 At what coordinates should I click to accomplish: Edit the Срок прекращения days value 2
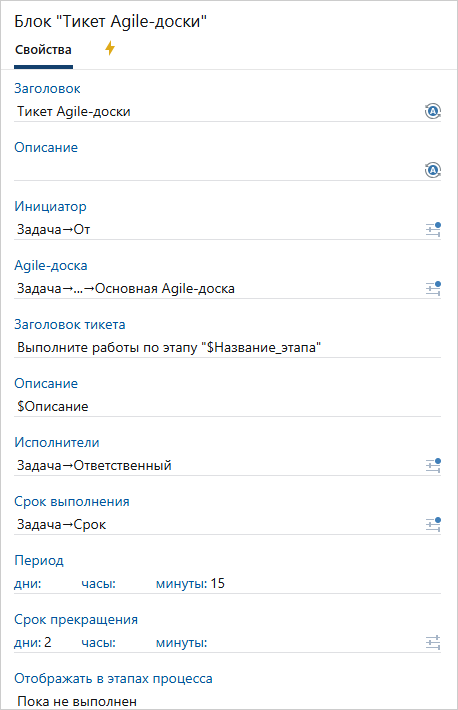pyautogui.click(x=48, y=643)
